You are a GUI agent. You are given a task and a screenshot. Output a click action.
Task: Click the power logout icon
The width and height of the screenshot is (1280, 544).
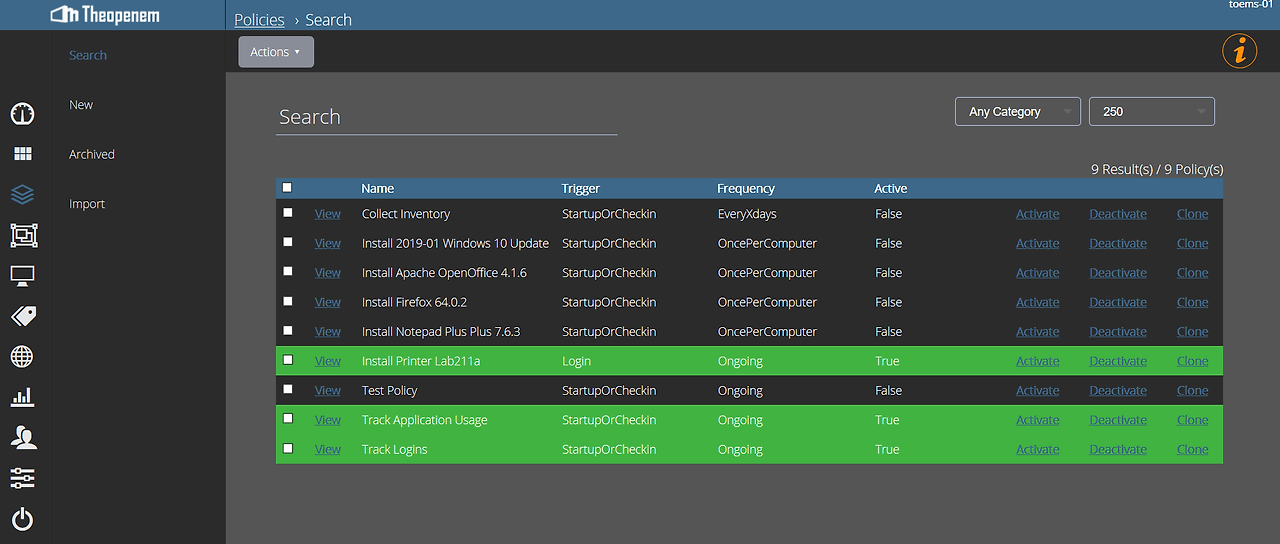[x=22, y=519]
